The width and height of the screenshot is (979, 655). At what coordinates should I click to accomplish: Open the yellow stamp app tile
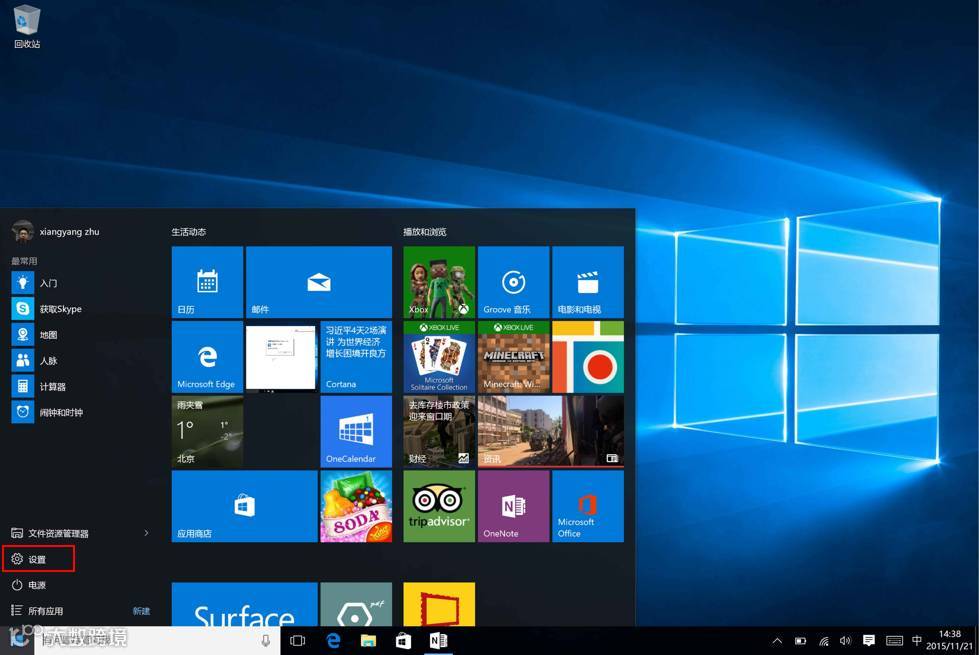(x=439, y=604)
